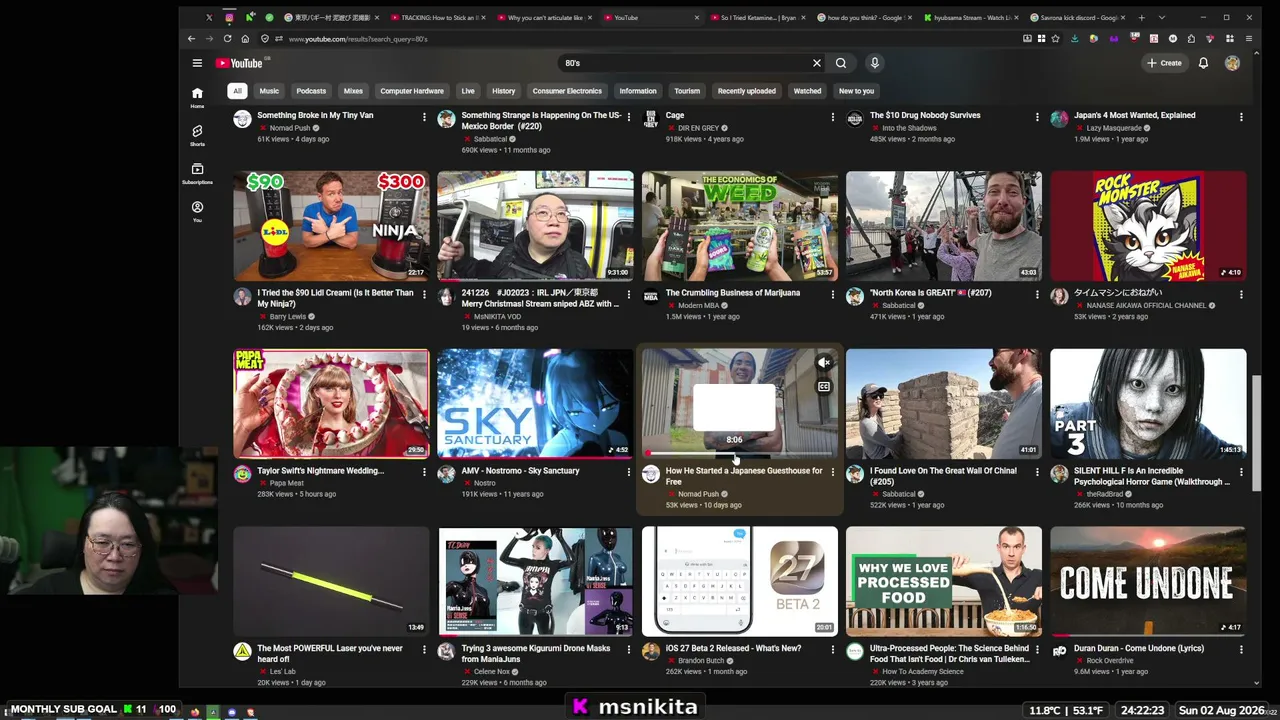1280x720 pixels.
Task: Open the Papa Meat channel avatar
Action: point(242,475)
